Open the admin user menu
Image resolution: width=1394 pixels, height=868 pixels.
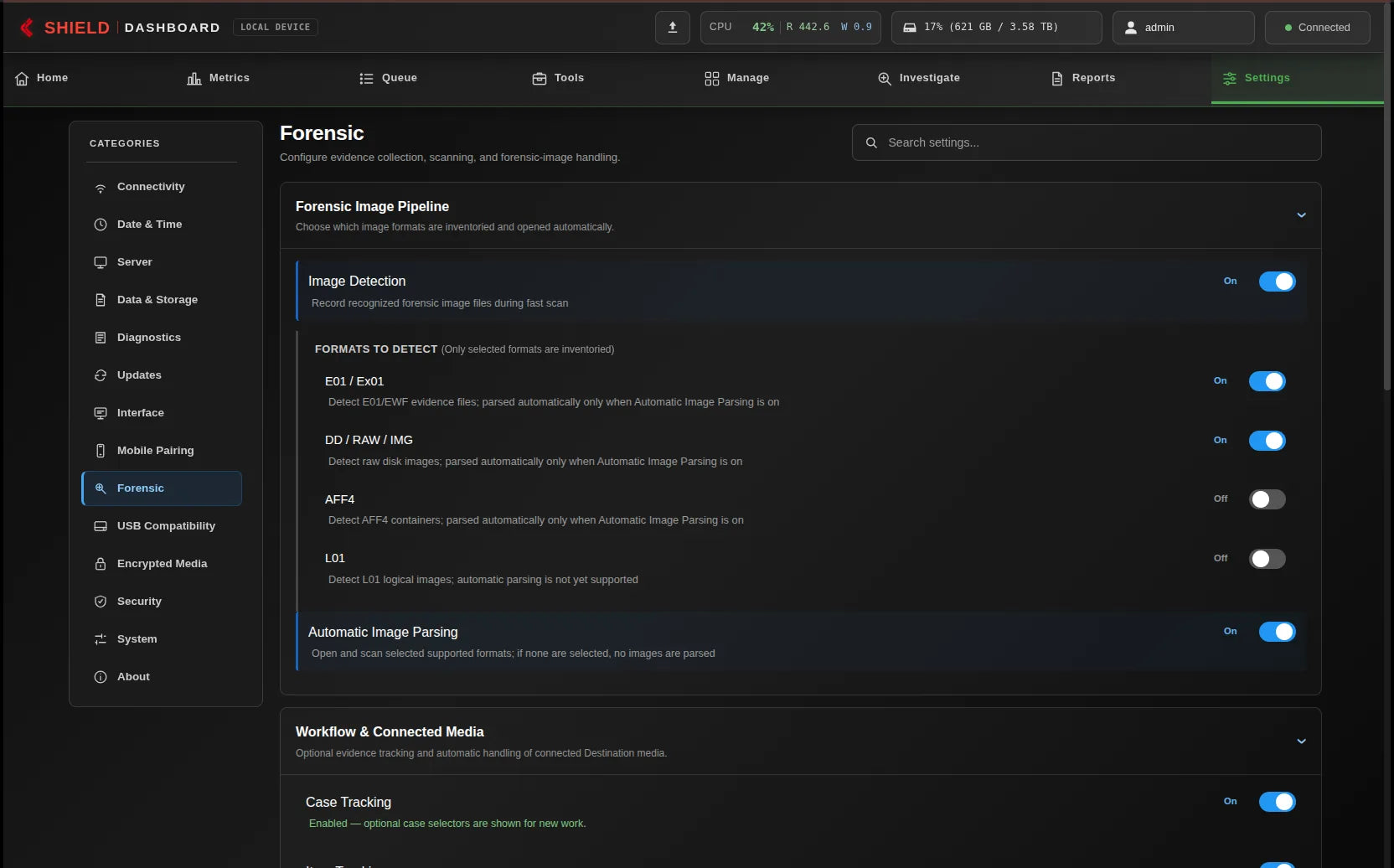pyautogui.click(x=1183, y=28)
